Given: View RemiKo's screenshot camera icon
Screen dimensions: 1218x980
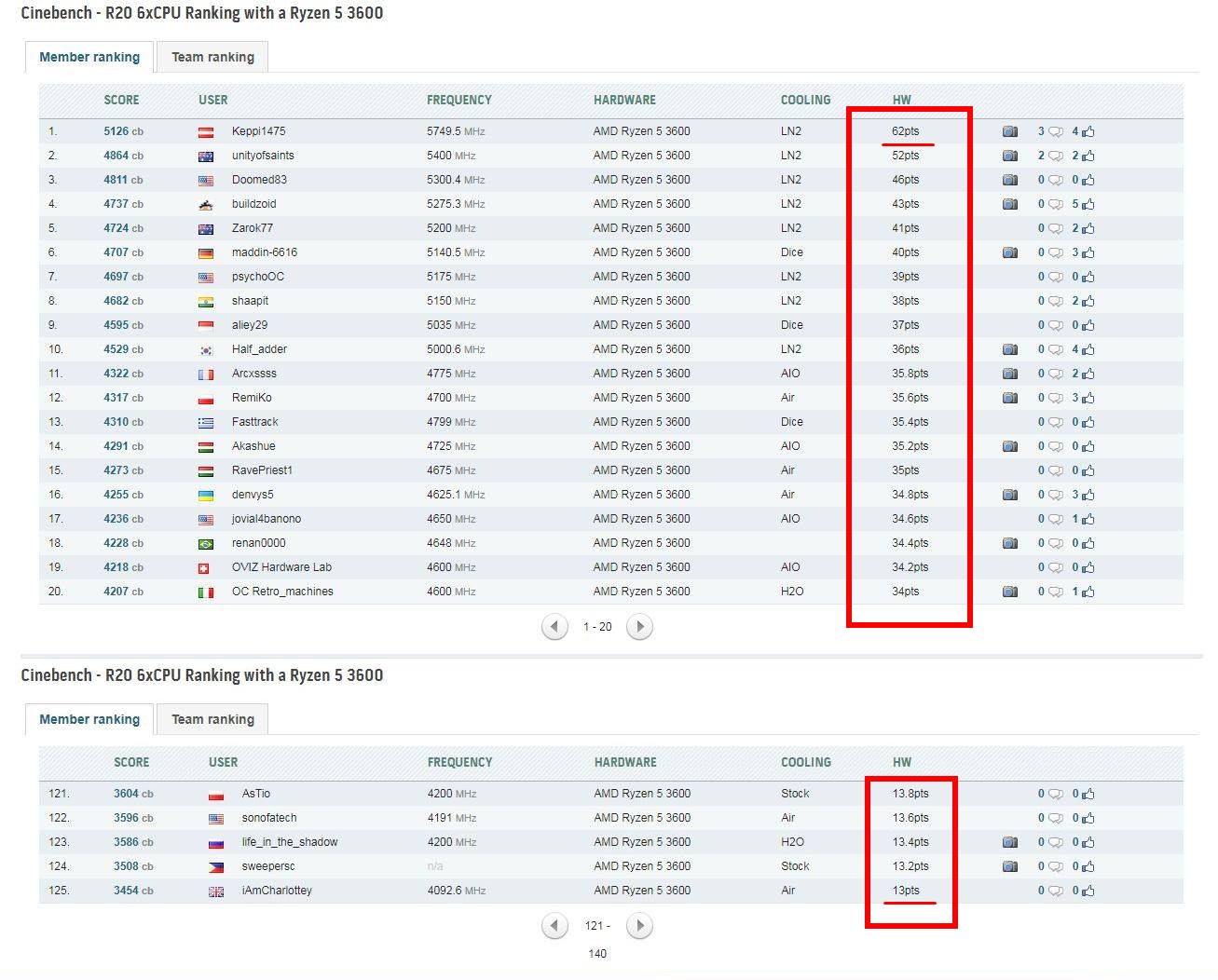Looking at the screenshot, I should tap(1009, 398).
